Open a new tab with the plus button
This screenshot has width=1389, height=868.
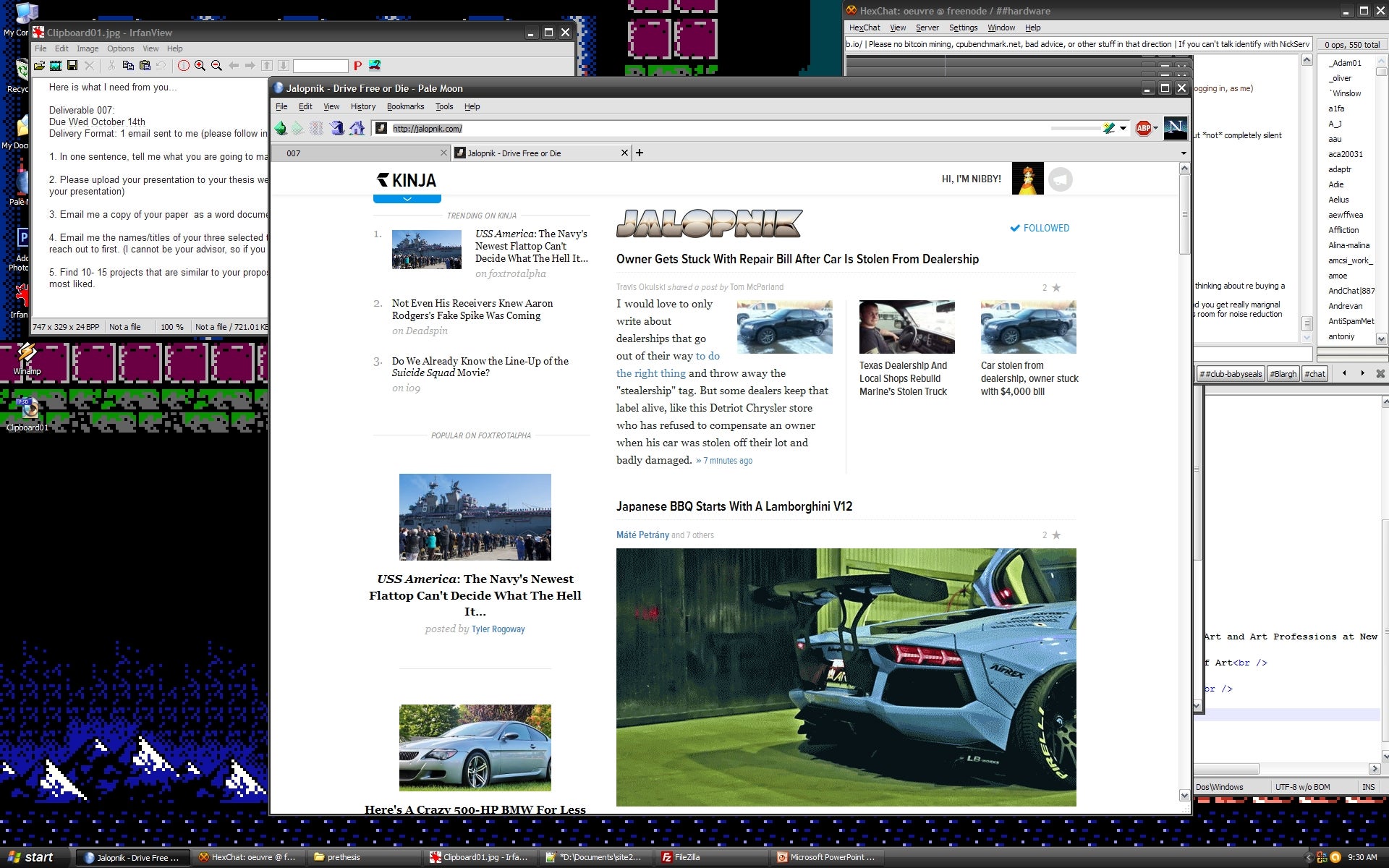point(640,153)
